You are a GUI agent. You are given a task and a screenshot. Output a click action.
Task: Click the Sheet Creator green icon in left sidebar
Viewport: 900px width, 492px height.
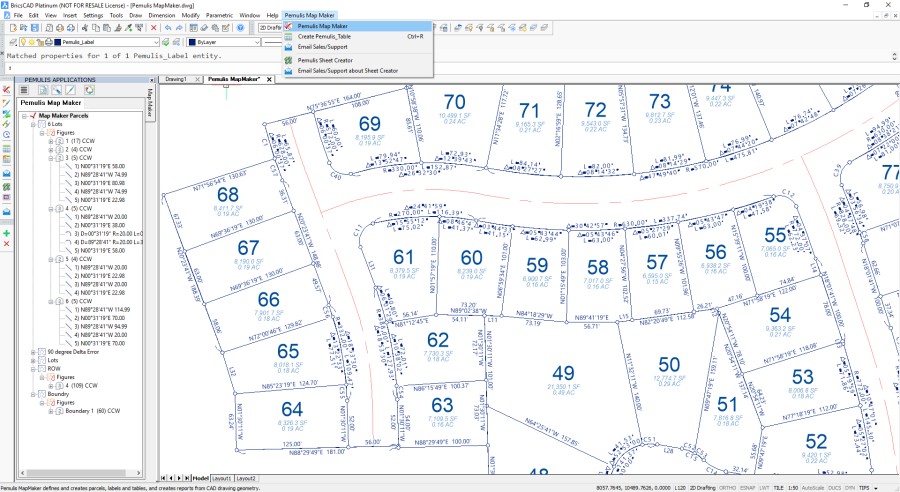click(x=6, y=187)
